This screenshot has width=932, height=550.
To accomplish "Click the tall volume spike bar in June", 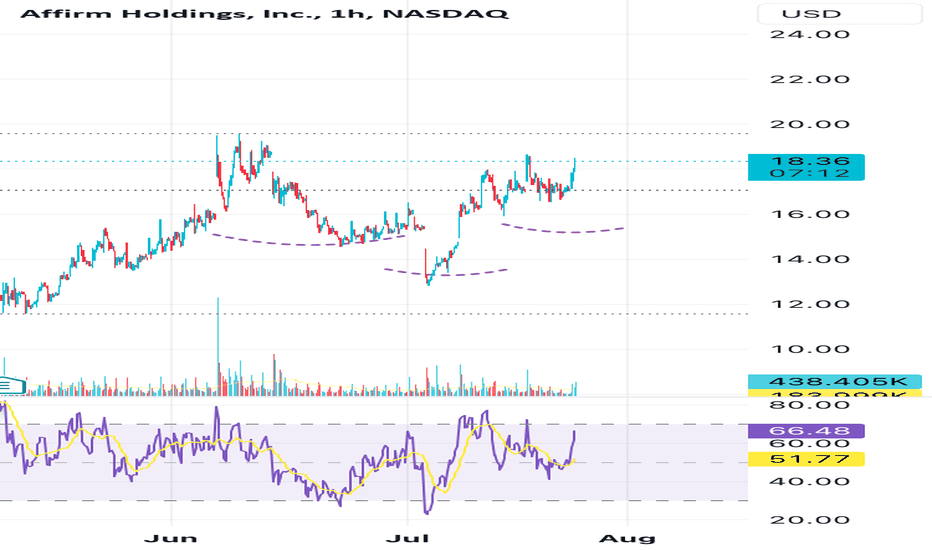I will 218,347.
